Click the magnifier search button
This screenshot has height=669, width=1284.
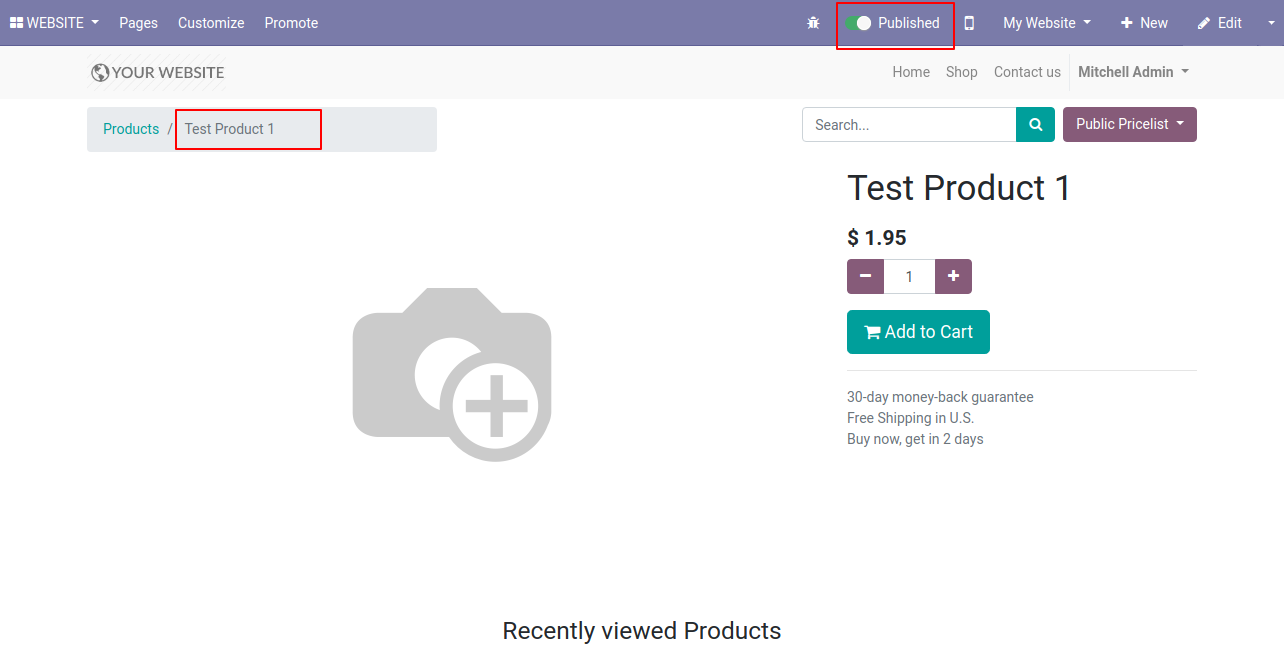tap(1036, 125)
